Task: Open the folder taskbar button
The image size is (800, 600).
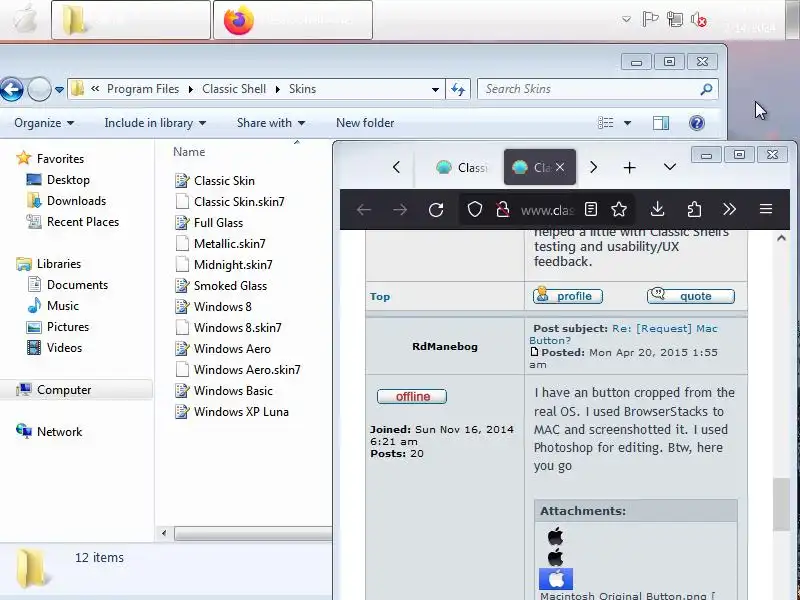Action: [131, 20]
